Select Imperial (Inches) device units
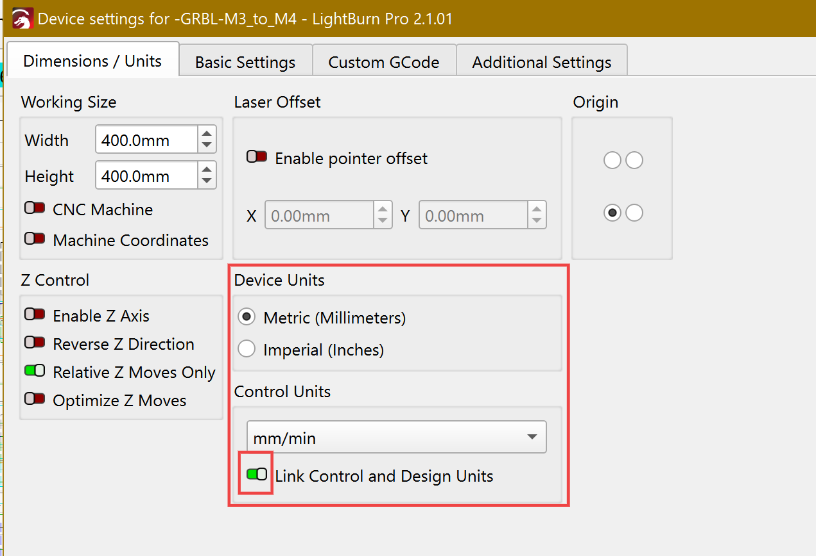816x556 pixels. point(247,349)
